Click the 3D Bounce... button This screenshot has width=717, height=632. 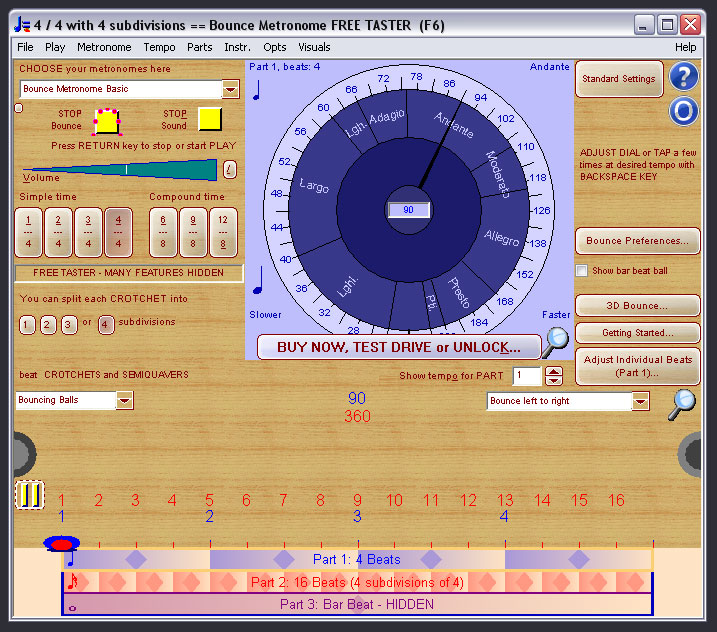pos(637,305)
